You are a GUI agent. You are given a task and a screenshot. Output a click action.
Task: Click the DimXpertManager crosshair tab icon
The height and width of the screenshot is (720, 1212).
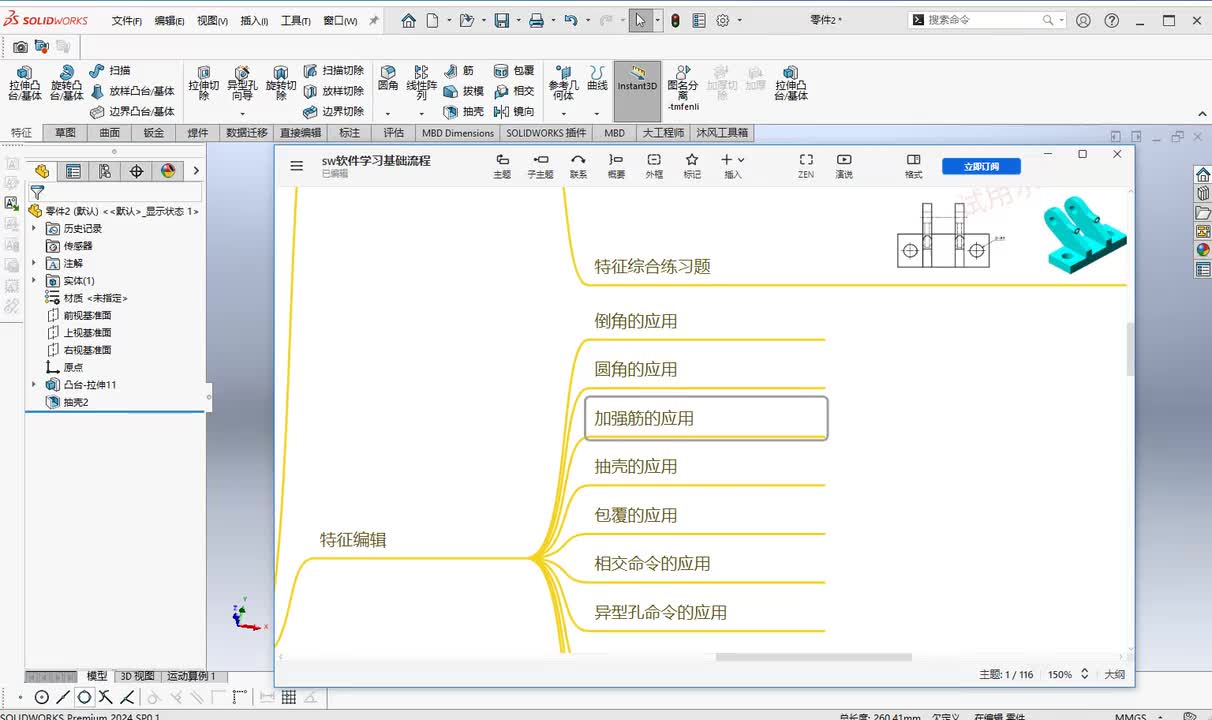point(137,171)
